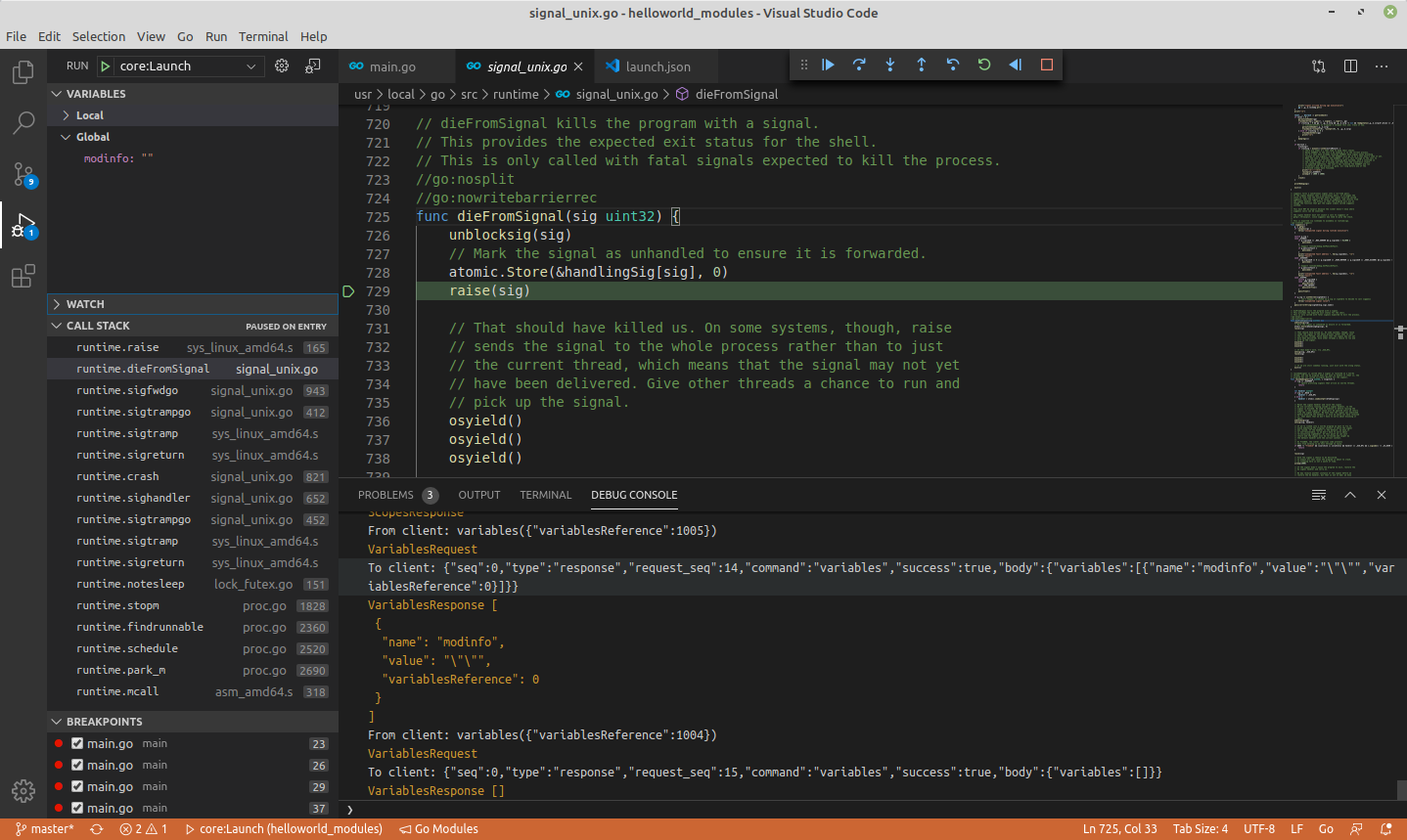Viewport: 1407px width, 840px height.
Task: Show the Problems panel tab
Action: [x=397, y=495]
